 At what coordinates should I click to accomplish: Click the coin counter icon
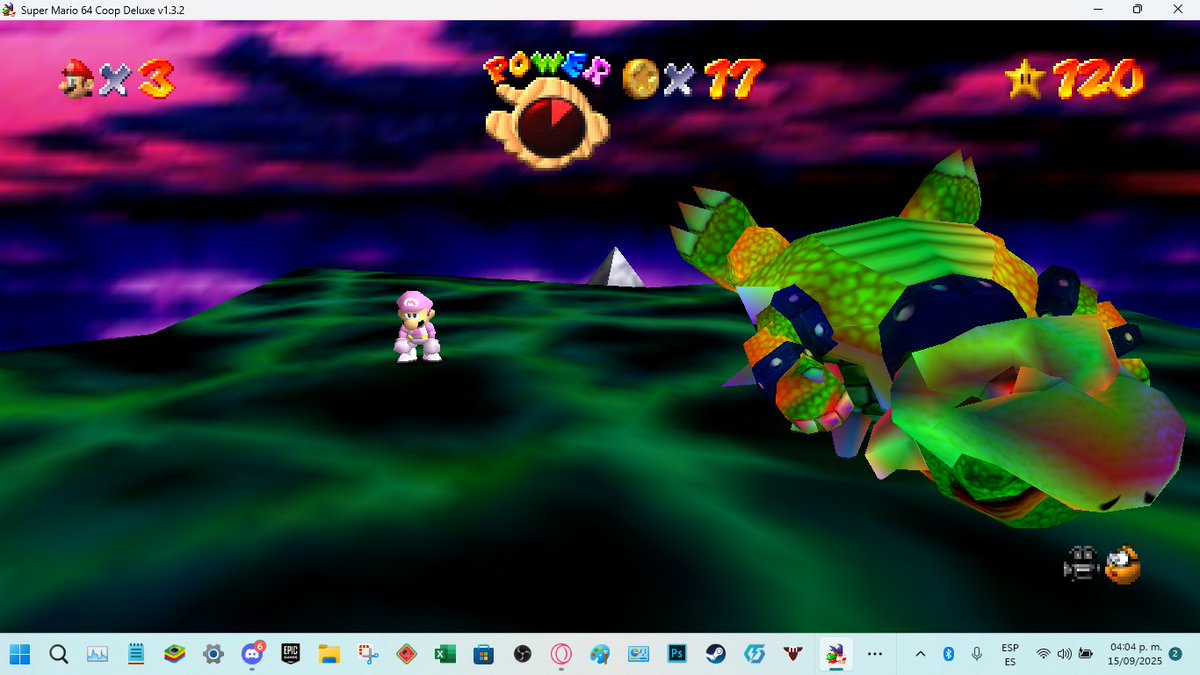click(640, 78)
